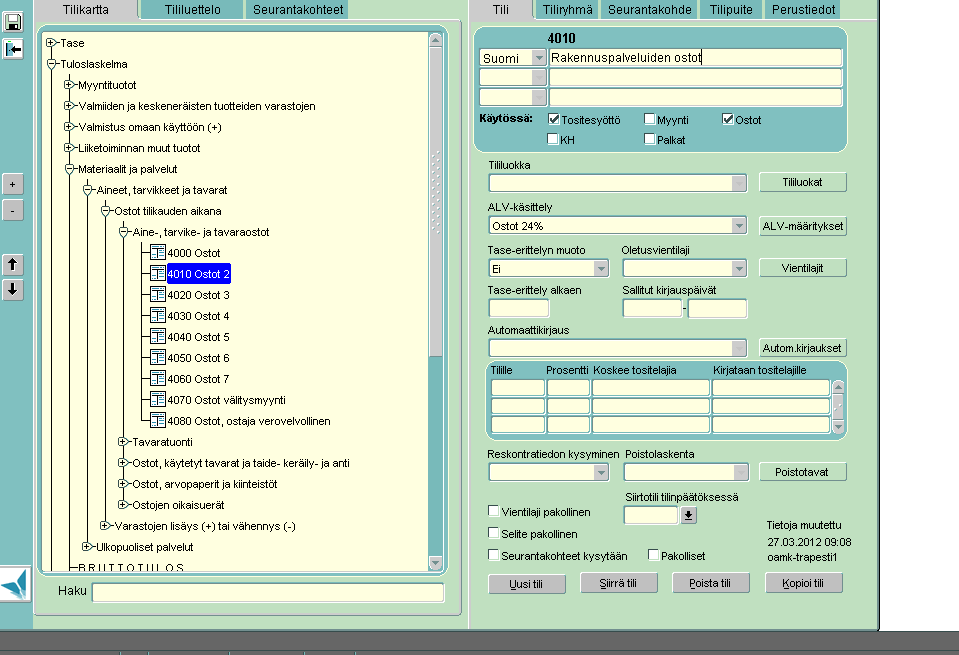Click the Uusi tili button
This screenshot has height=655, width=959.
tap(527, 583)
